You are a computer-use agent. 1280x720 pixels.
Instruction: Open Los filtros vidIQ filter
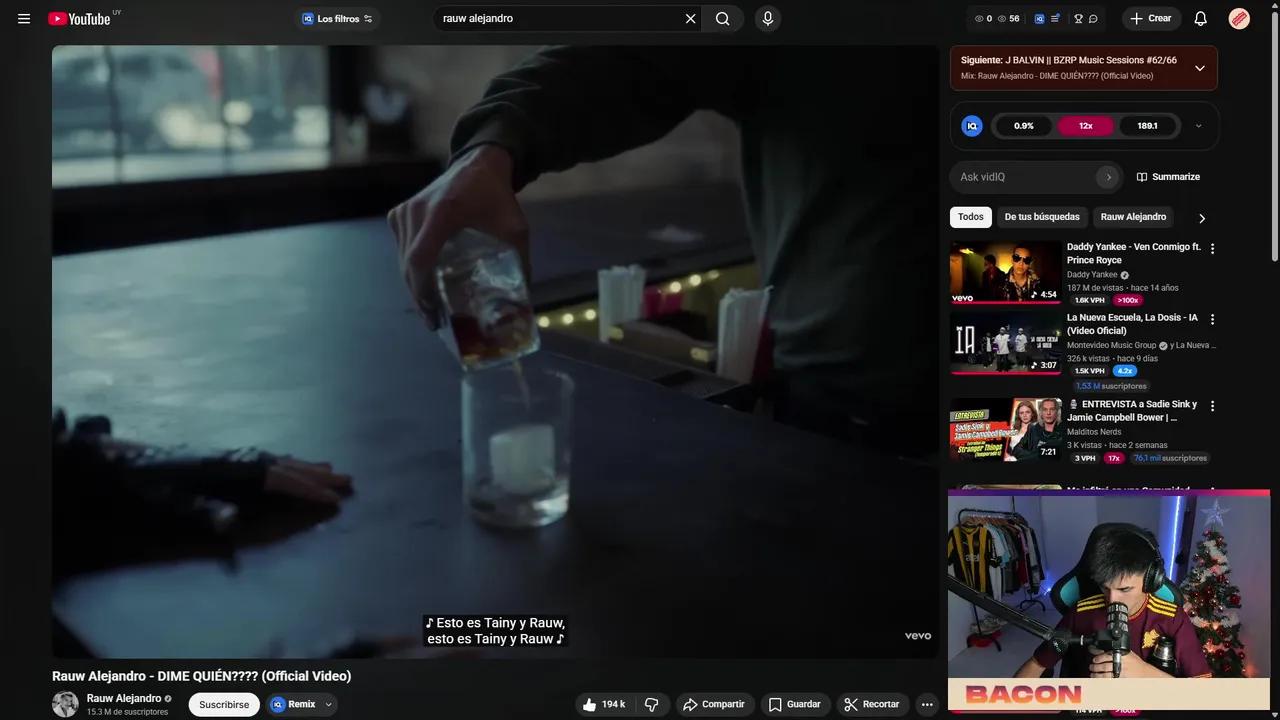[x=337, y=19]
